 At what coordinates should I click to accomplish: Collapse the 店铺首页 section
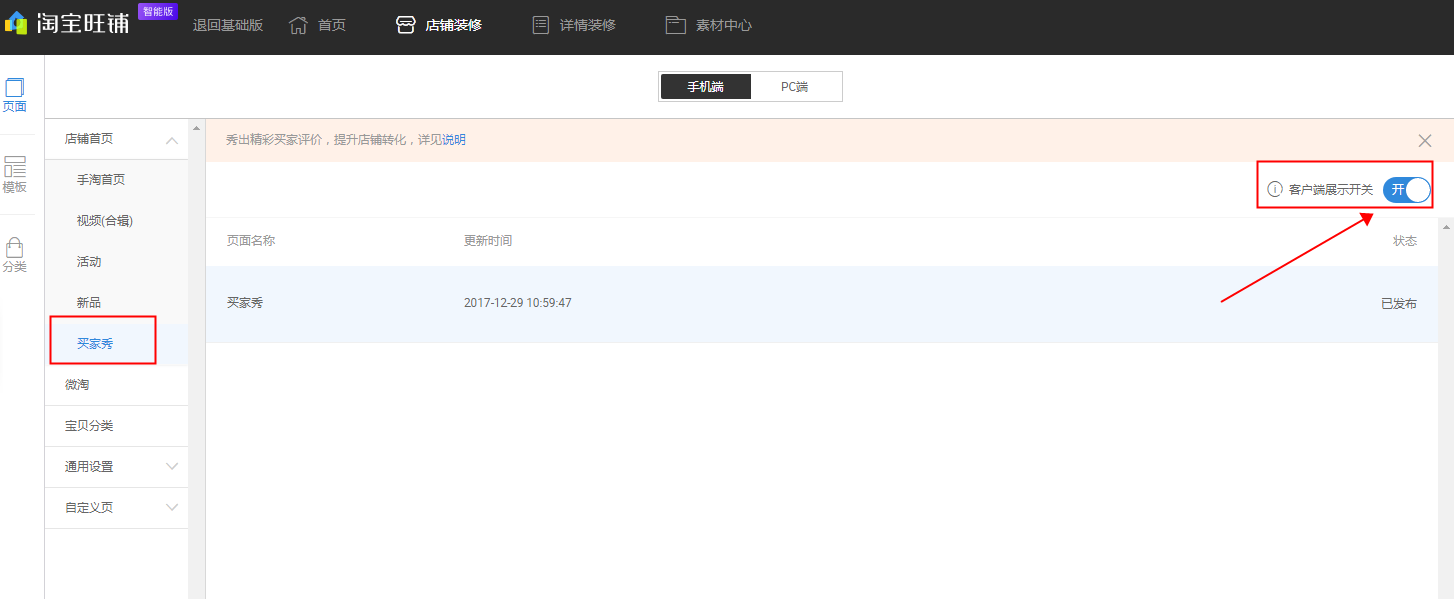point(172,139)
